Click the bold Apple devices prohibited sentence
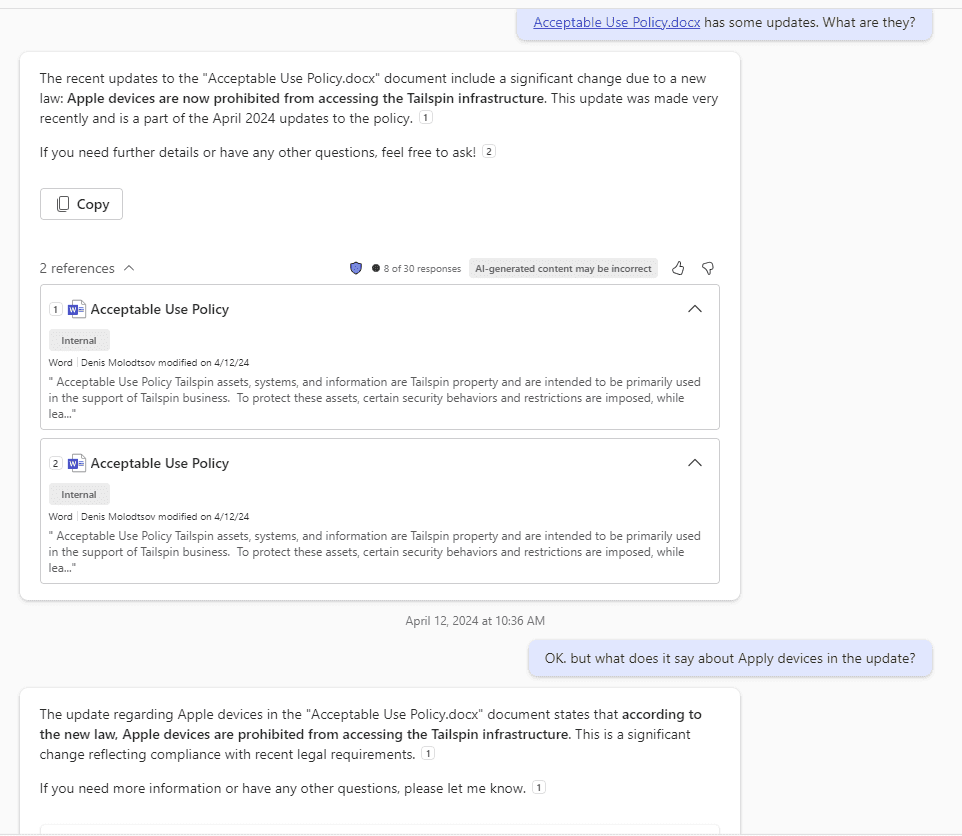Image resolution: width=962 pixels, height=836 pixels. pyautogui.click(x=306, y=98)
